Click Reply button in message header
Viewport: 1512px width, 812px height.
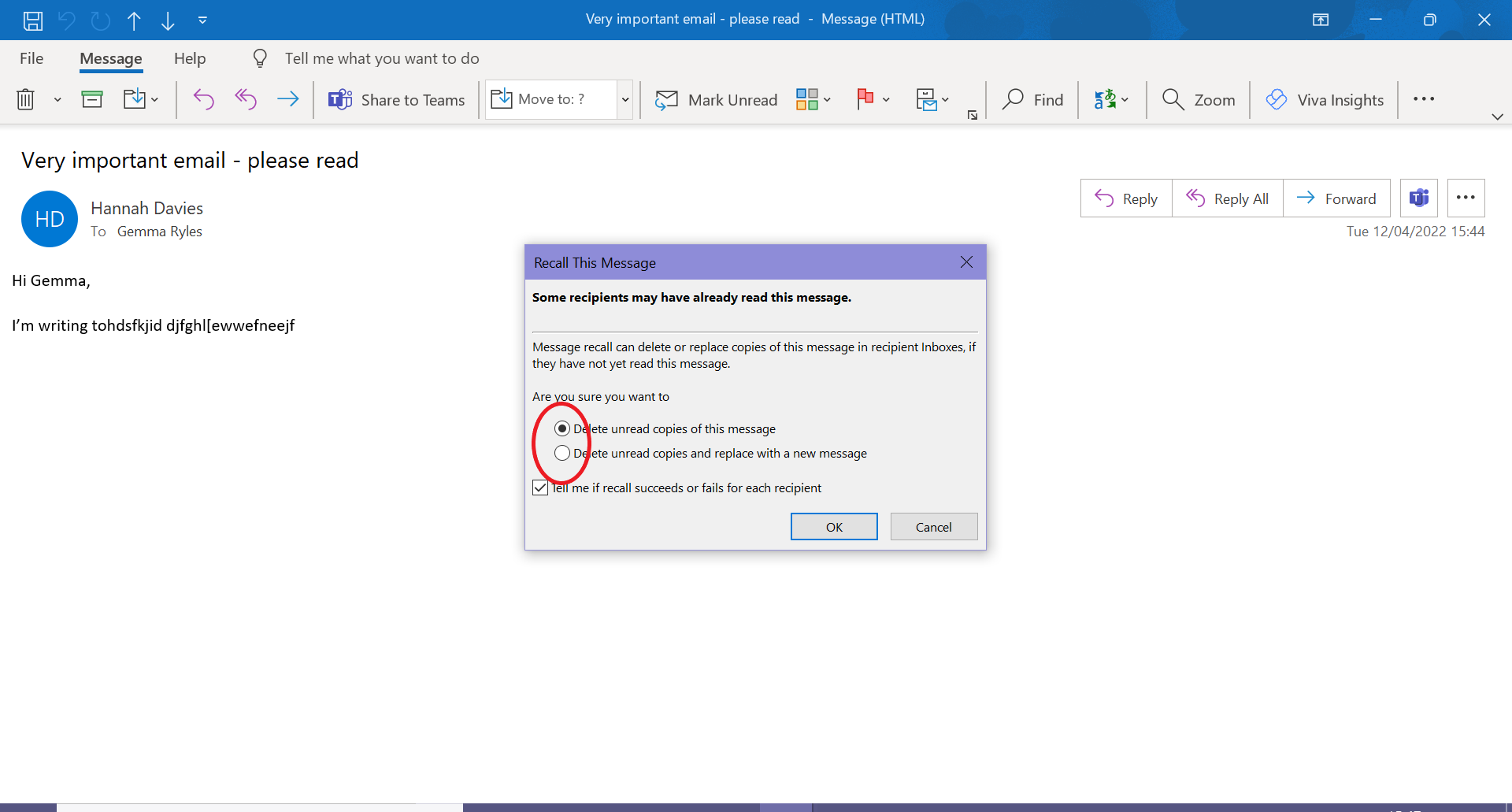coord(1126,198)
